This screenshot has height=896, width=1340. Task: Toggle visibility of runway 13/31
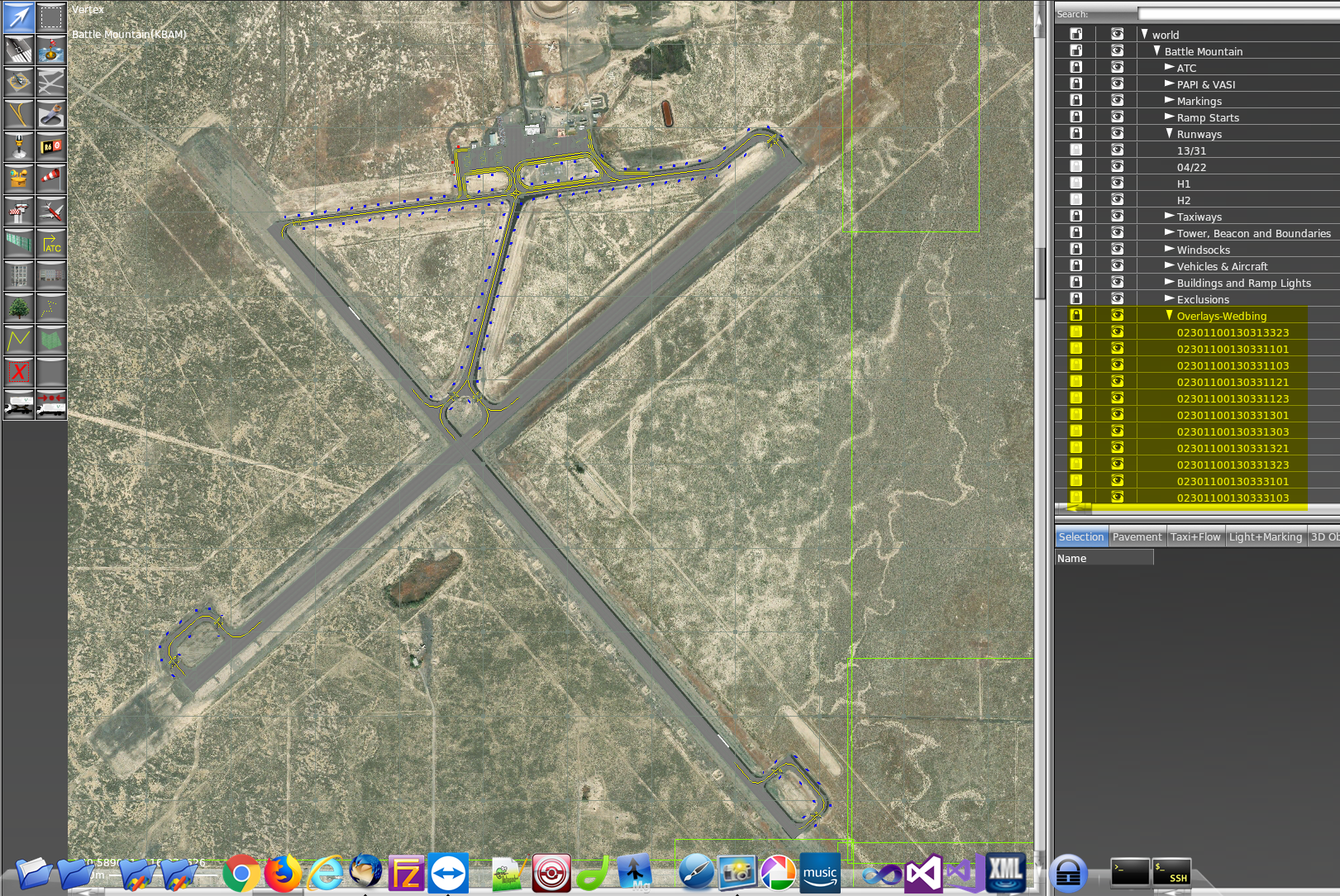pyautogui.click(x=1117, y=150)
